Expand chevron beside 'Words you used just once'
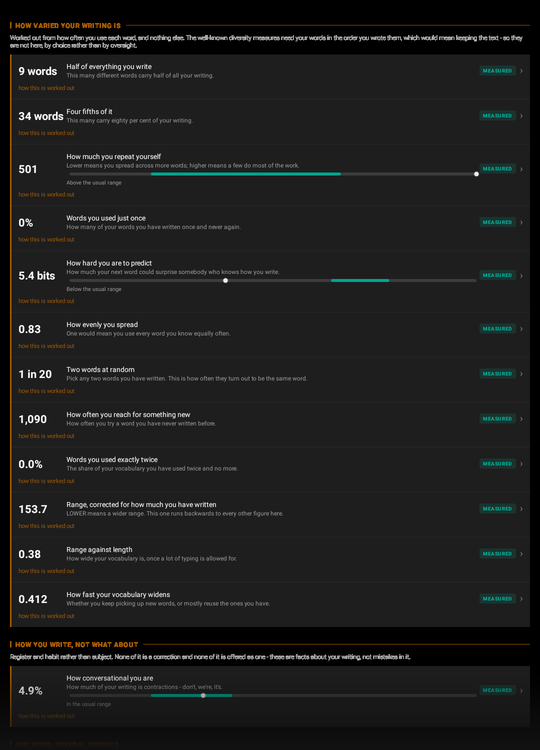The image size is (540, 750). [x=521, y=222]
